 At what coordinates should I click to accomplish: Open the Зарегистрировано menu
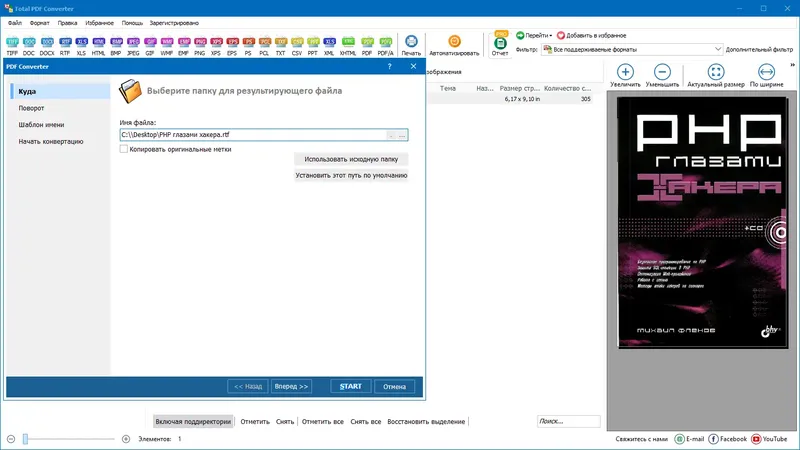[x=174, y=23]
